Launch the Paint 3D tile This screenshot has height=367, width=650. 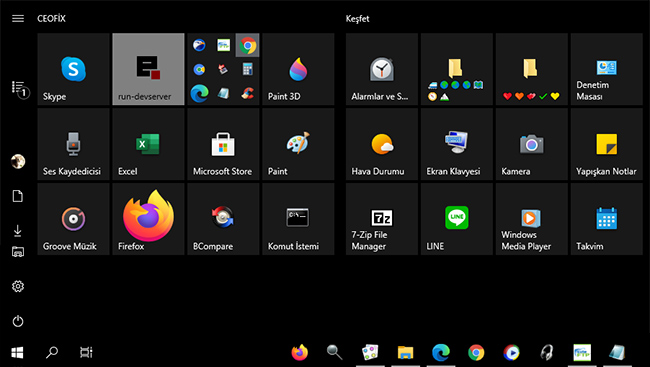pos(298,69)
